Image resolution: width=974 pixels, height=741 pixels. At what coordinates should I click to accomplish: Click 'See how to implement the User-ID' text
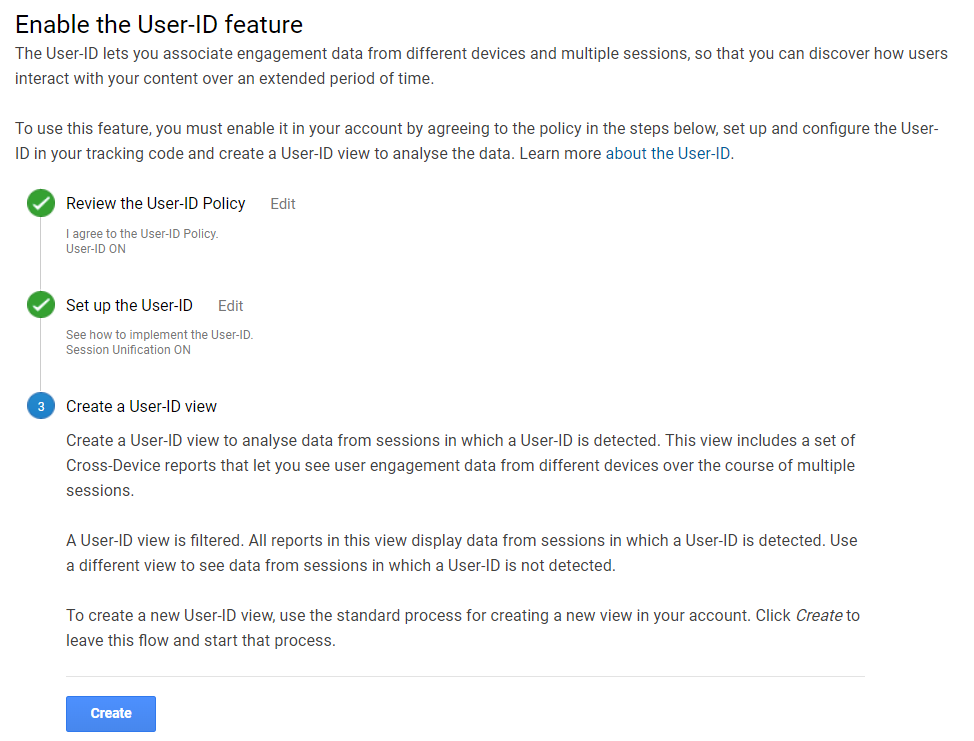(159, 335)
